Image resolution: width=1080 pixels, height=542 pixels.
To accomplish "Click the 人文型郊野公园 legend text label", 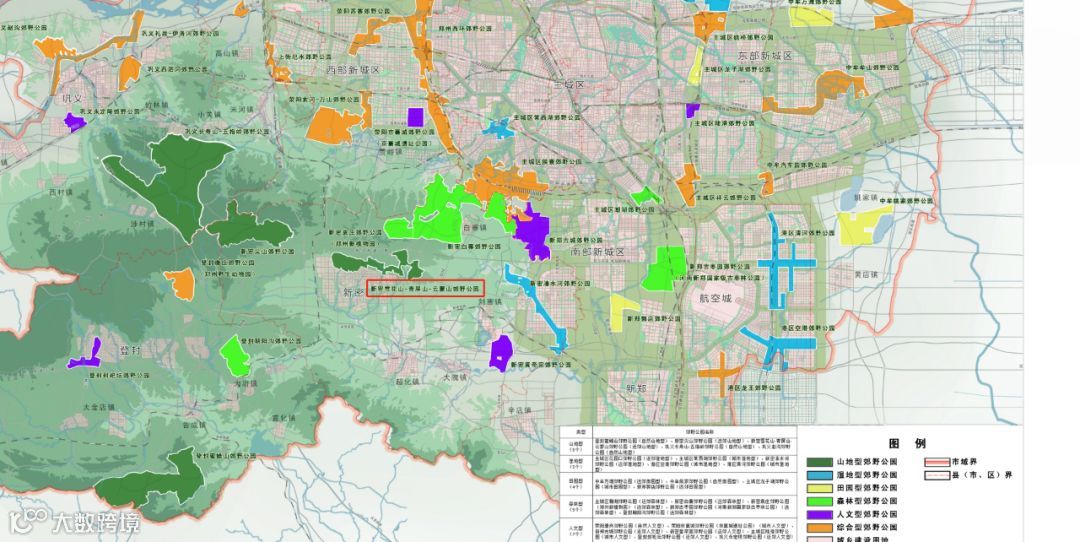I will pyautogui.click(x=866, y=514).
